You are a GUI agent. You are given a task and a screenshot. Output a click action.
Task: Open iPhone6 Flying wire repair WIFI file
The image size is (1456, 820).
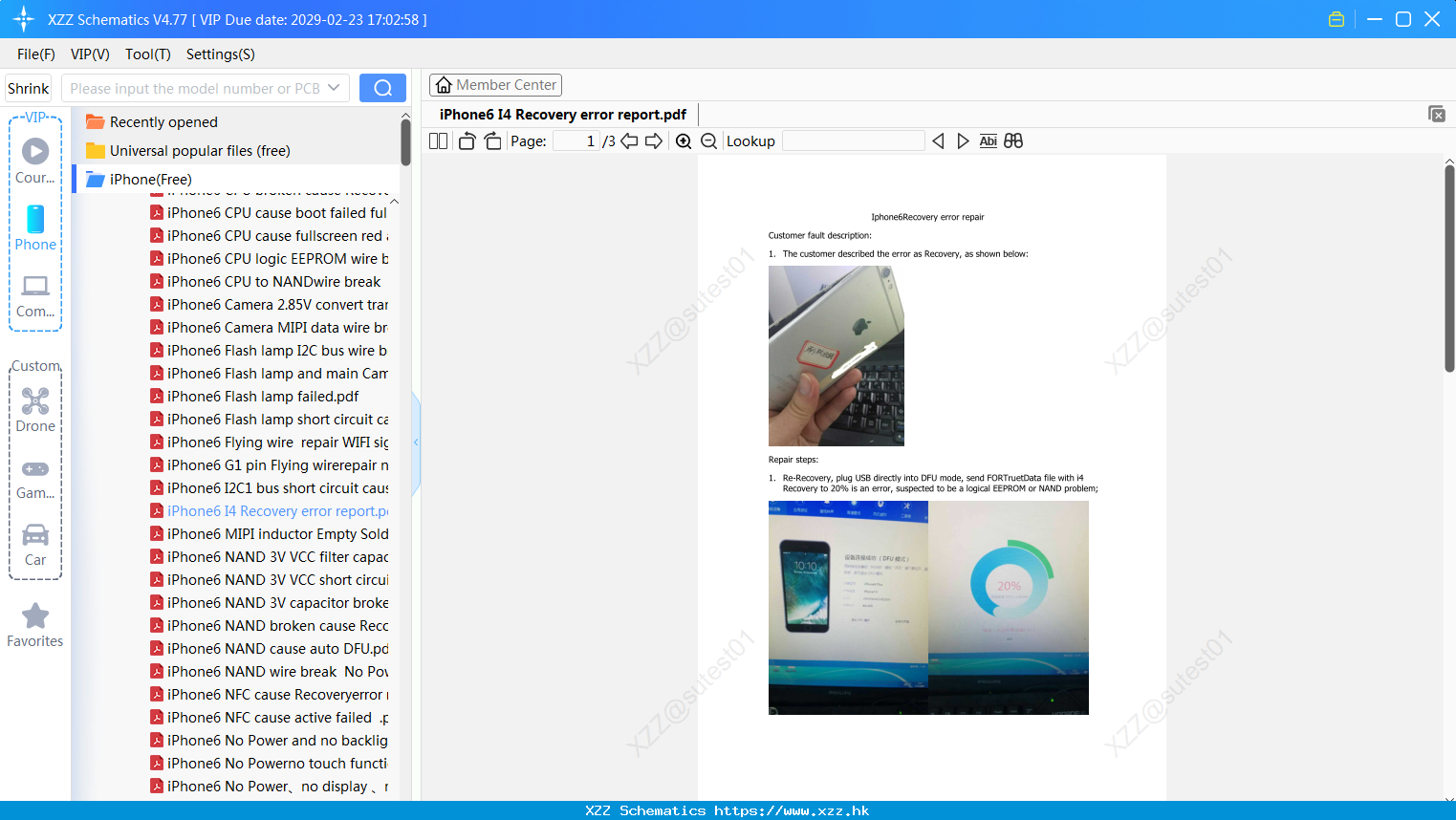[x=269, y=442]
